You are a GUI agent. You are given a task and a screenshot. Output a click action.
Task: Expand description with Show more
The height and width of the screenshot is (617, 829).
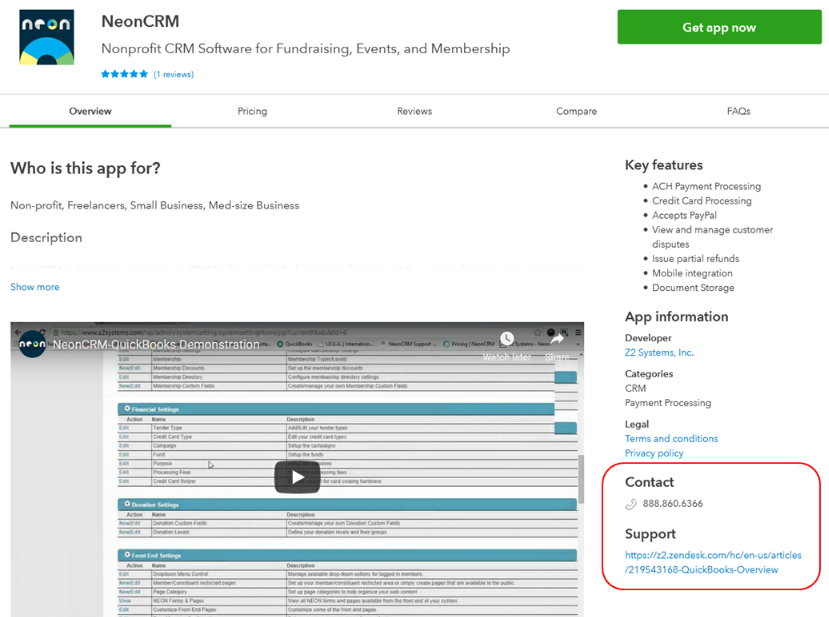pos(35,287)
